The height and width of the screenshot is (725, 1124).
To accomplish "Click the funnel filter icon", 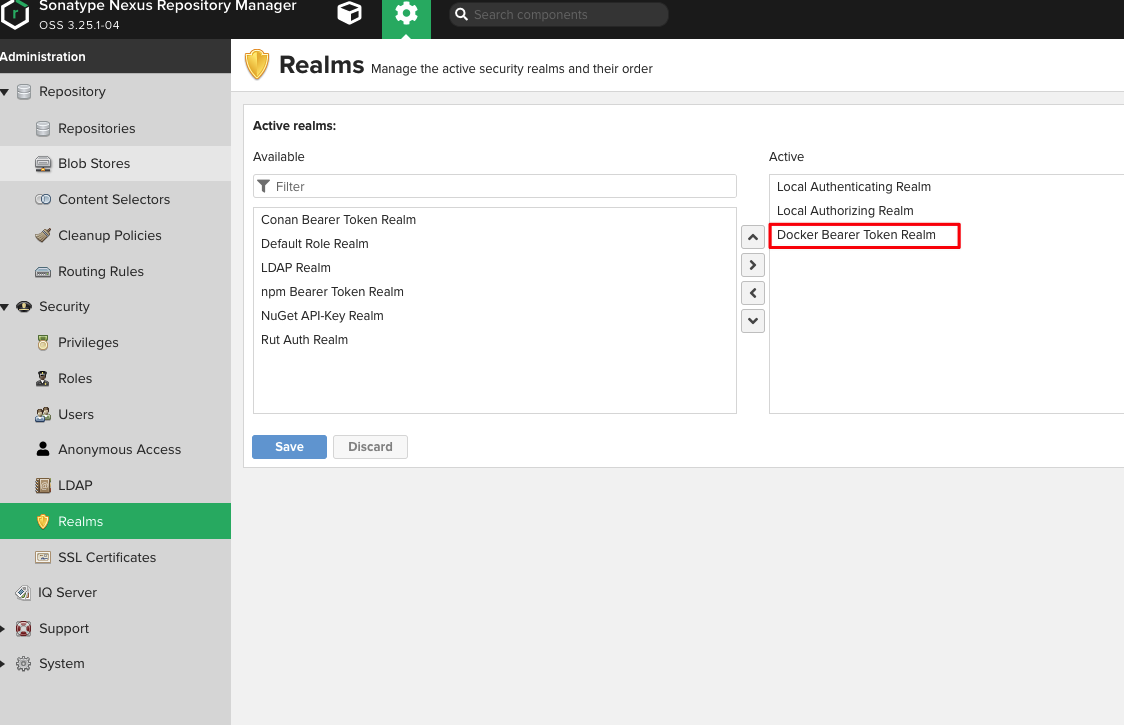I will click(264, 186).
